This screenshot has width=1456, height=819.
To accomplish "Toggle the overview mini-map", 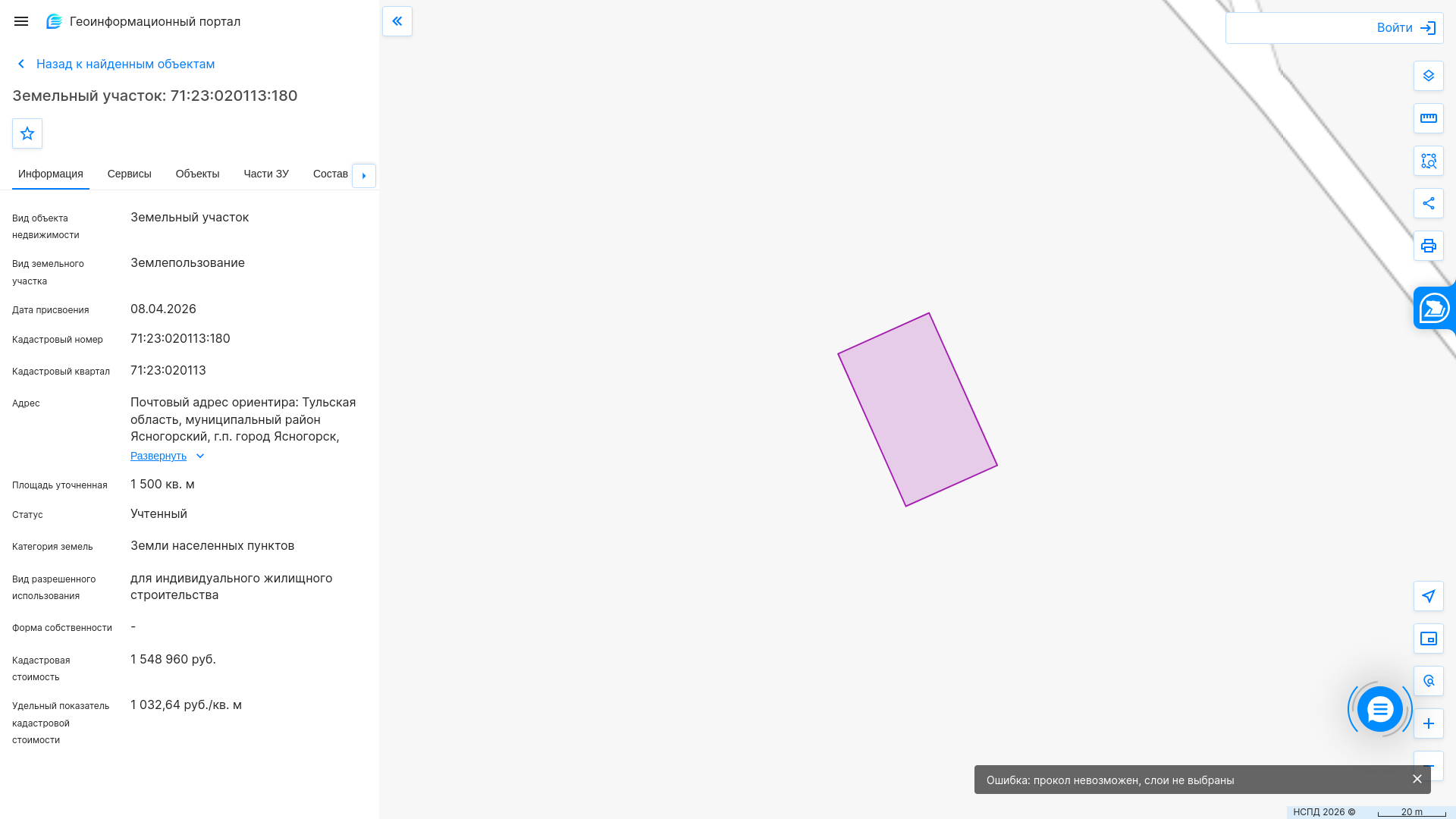I will tap(1429, 639).
